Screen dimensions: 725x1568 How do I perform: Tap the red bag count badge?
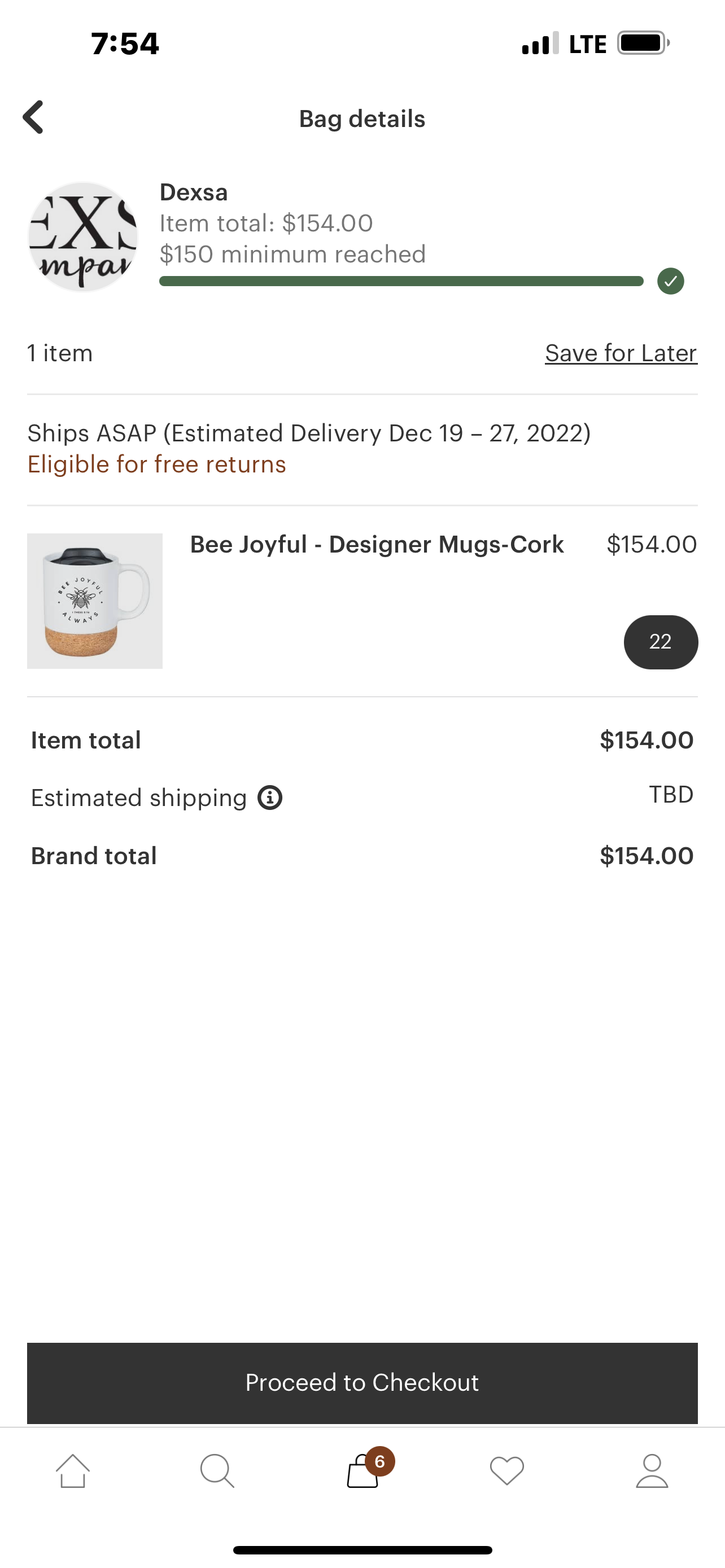point(381,1461)
